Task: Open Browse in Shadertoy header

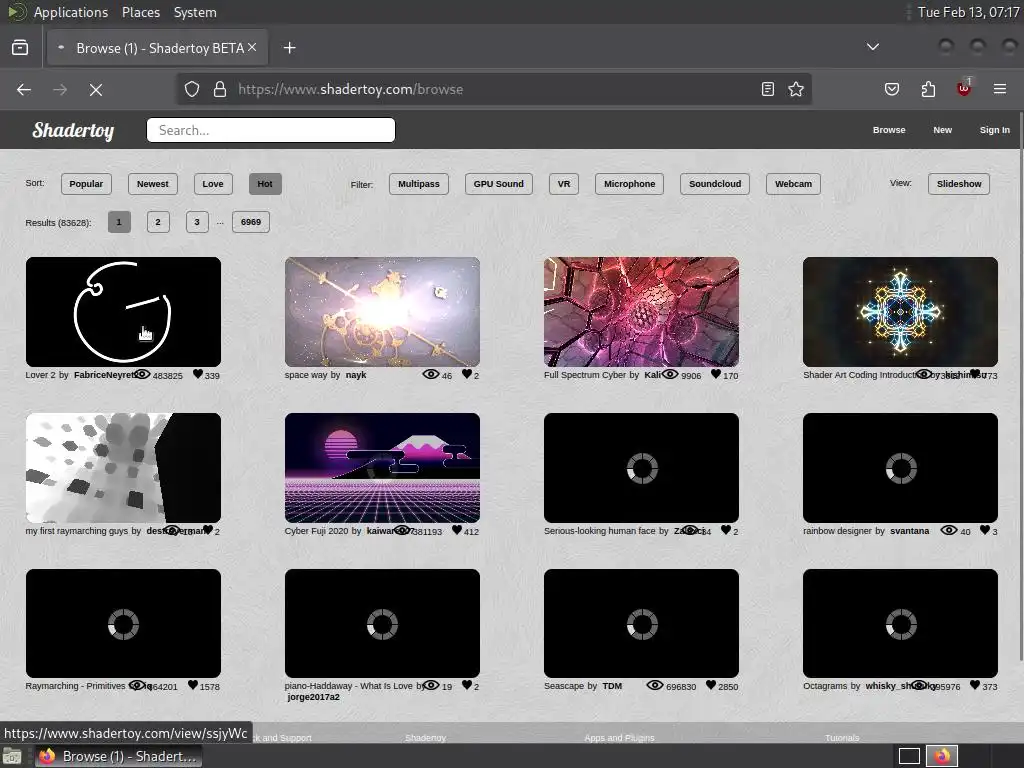Action: (x=889, y=130)
